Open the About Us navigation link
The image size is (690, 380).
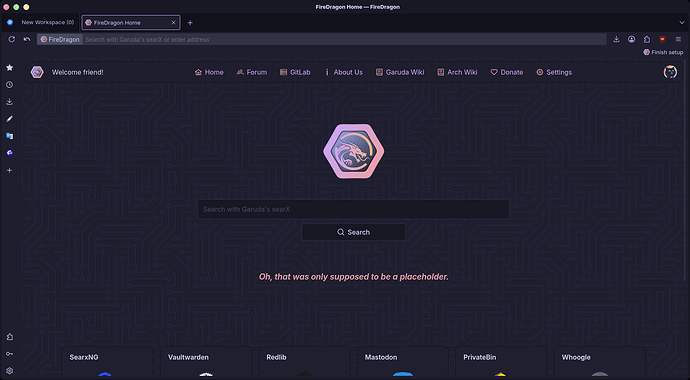(x=344, y=72)
